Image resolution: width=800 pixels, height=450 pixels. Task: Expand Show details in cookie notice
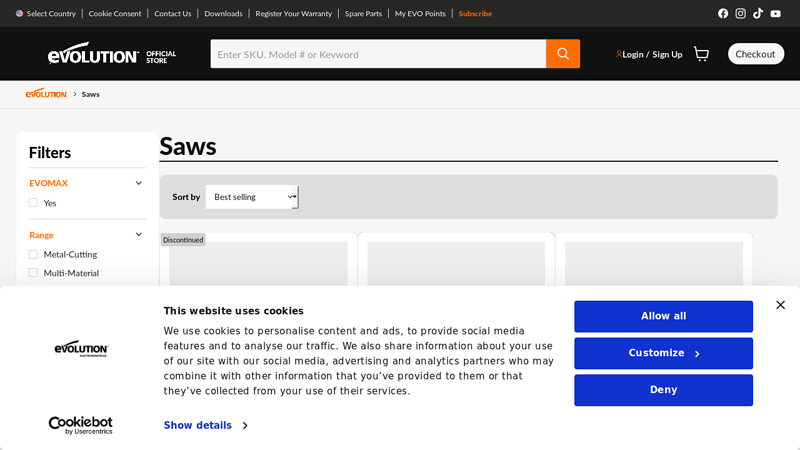point(205,425)
